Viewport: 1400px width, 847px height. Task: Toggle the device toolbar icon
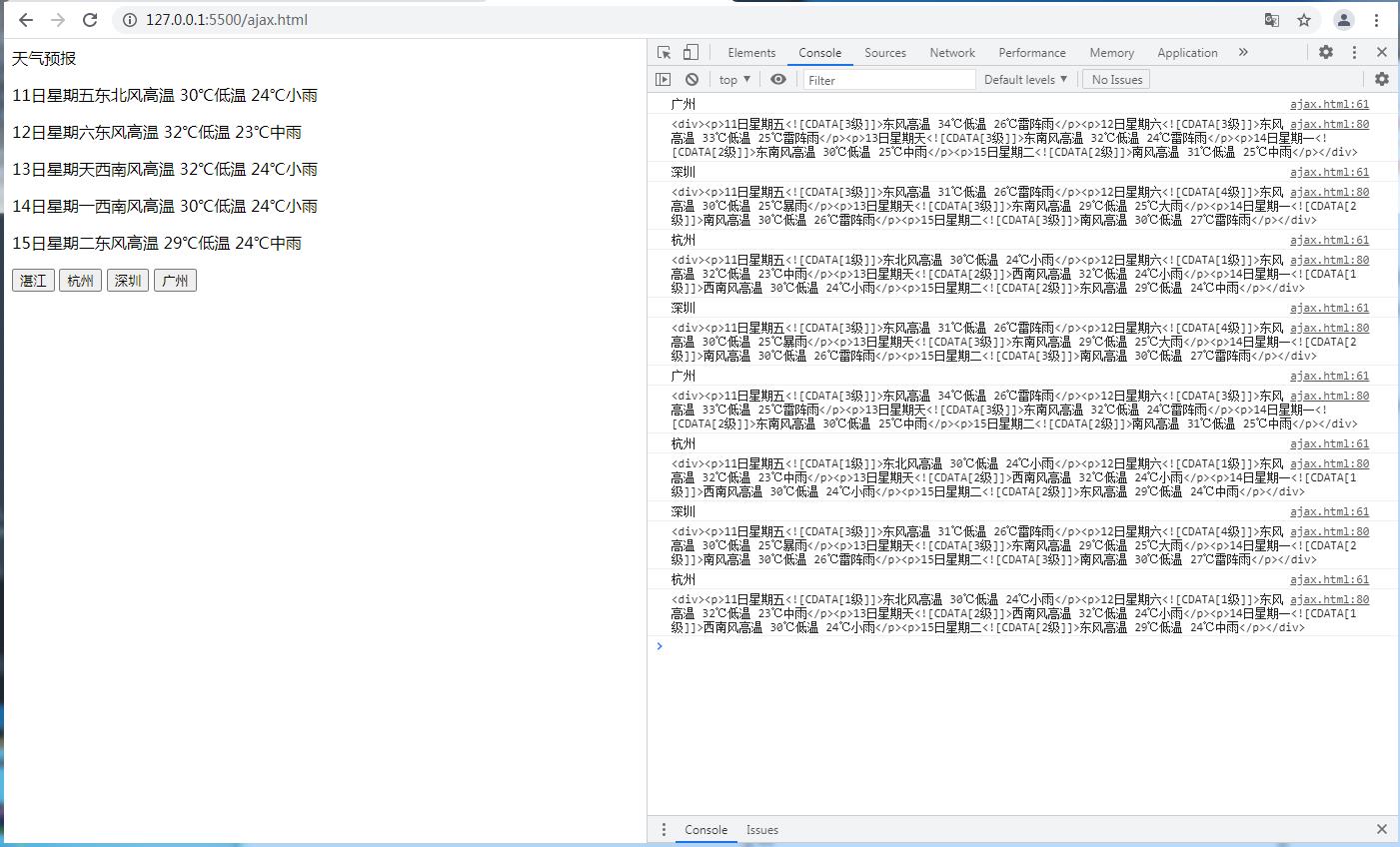pos(691,53)
